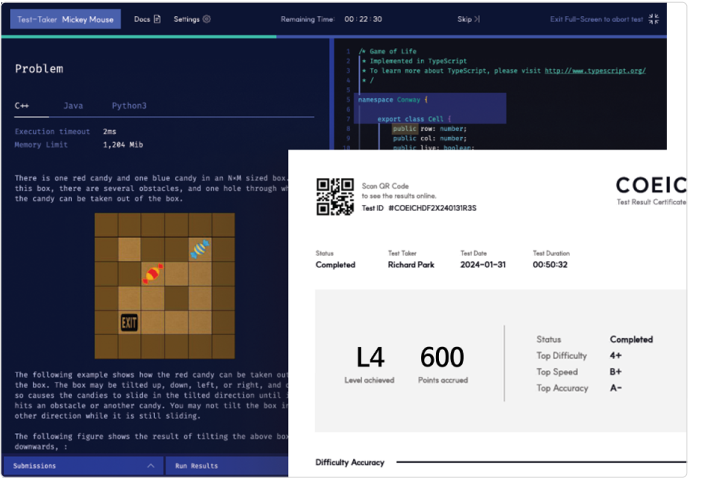Screen dimensions: 709x479
Task: Click the red candy in the grid
Action: pos(152,273)
